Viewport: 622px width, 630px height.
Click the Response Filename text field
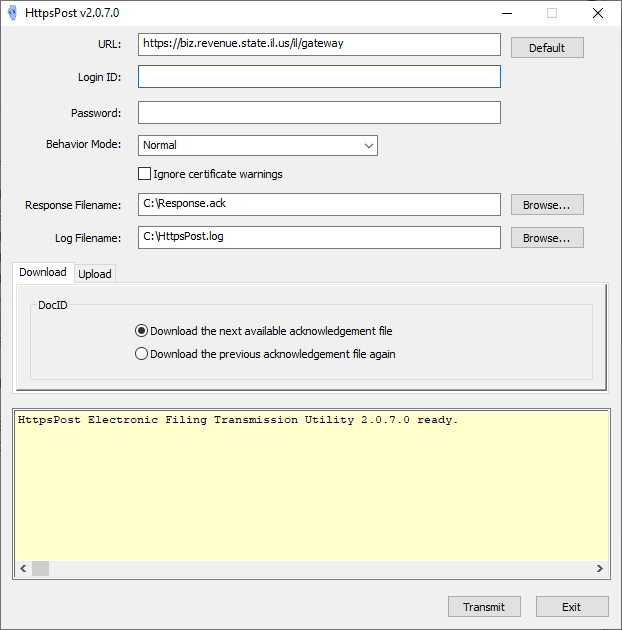pyautogui.click(x=319, y=205)
